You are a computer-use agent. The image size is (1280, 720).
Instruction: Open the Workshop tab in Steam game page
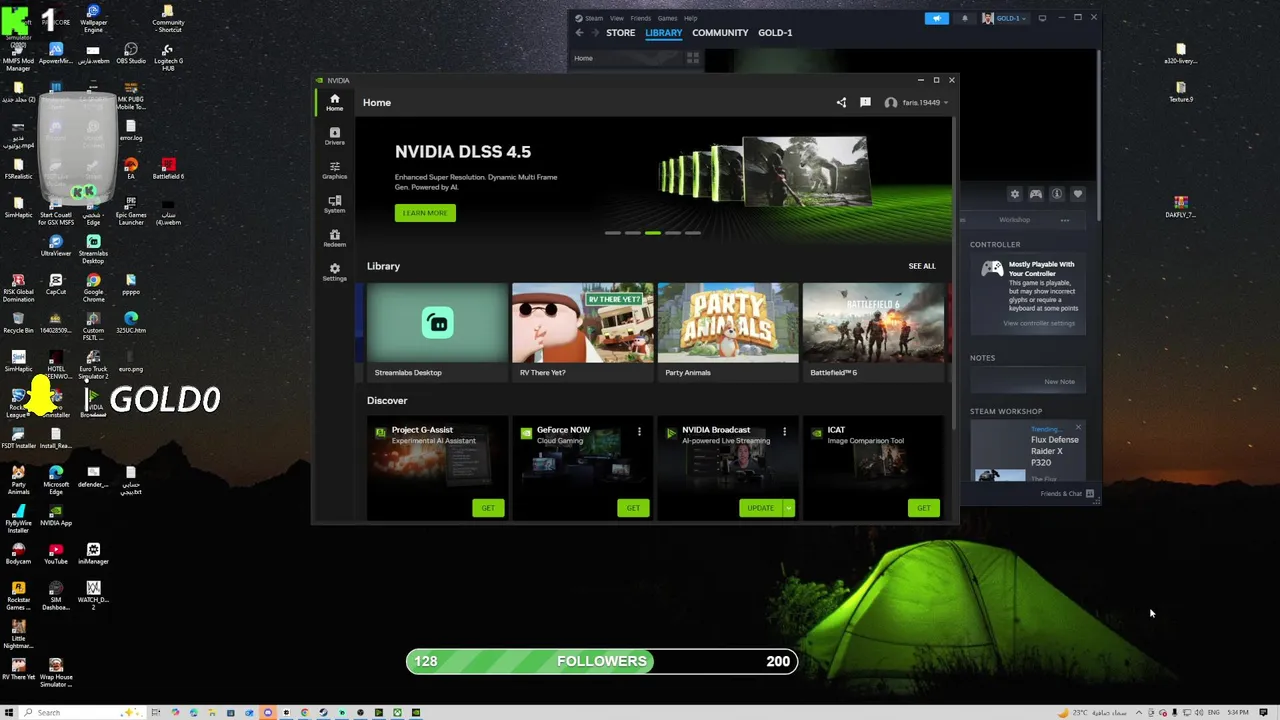[1014, 220]
